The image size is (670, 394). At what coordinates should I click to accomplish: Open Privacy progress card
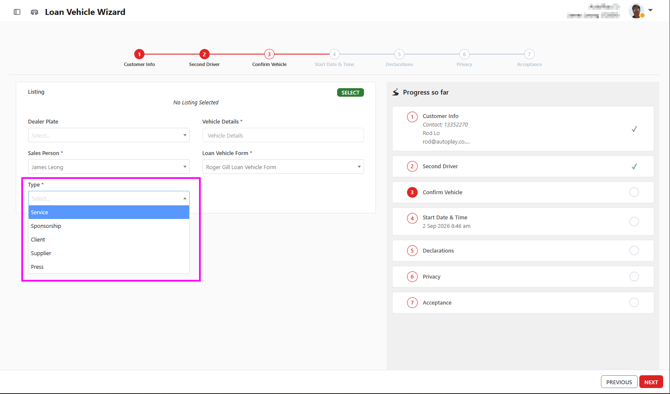(x=523, y=276)
